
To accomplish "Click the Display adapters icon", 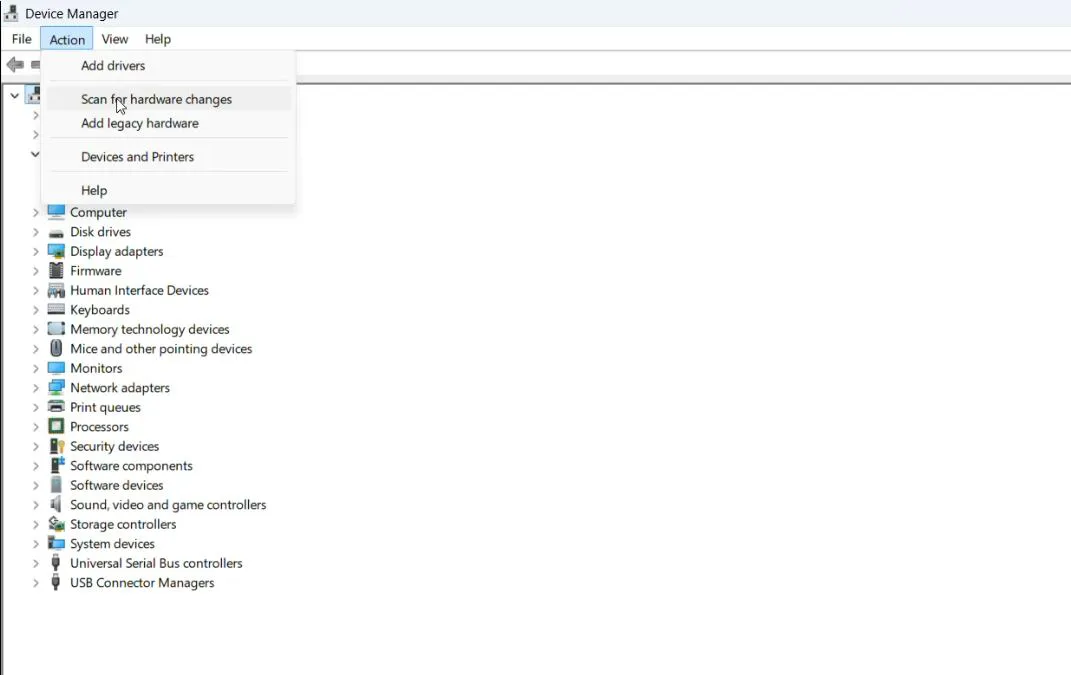I will (55, 251).
